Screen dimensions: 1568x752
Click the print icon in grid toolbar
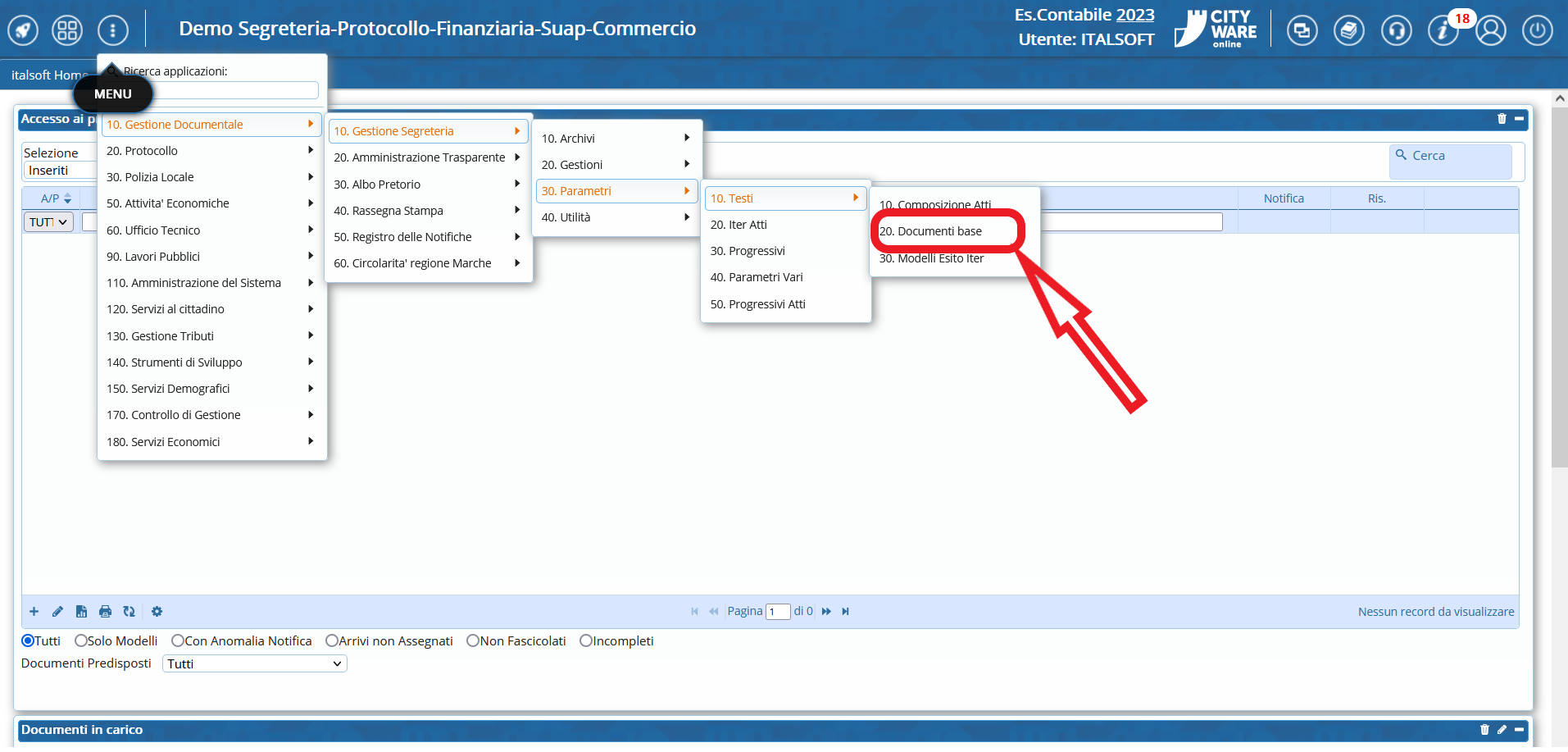[105, 612]
